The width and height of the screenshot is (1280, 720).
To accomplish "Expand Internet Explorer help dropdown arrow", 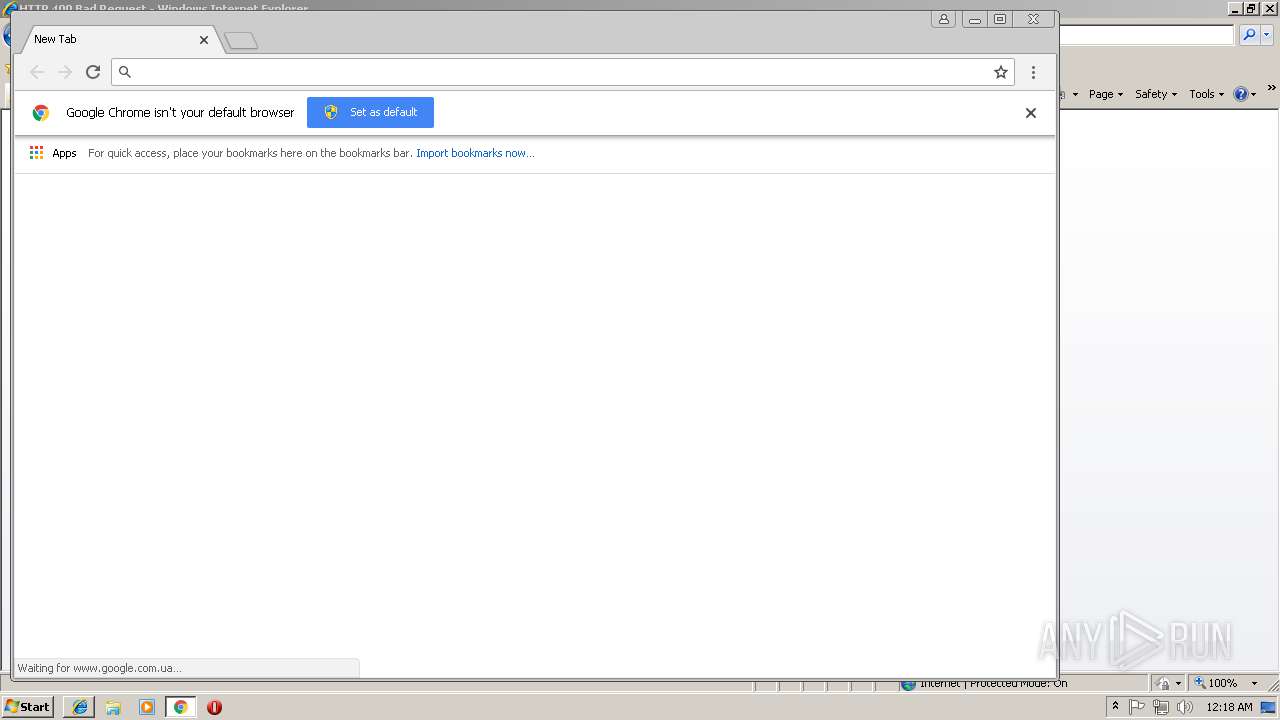I will [1254, 94].
